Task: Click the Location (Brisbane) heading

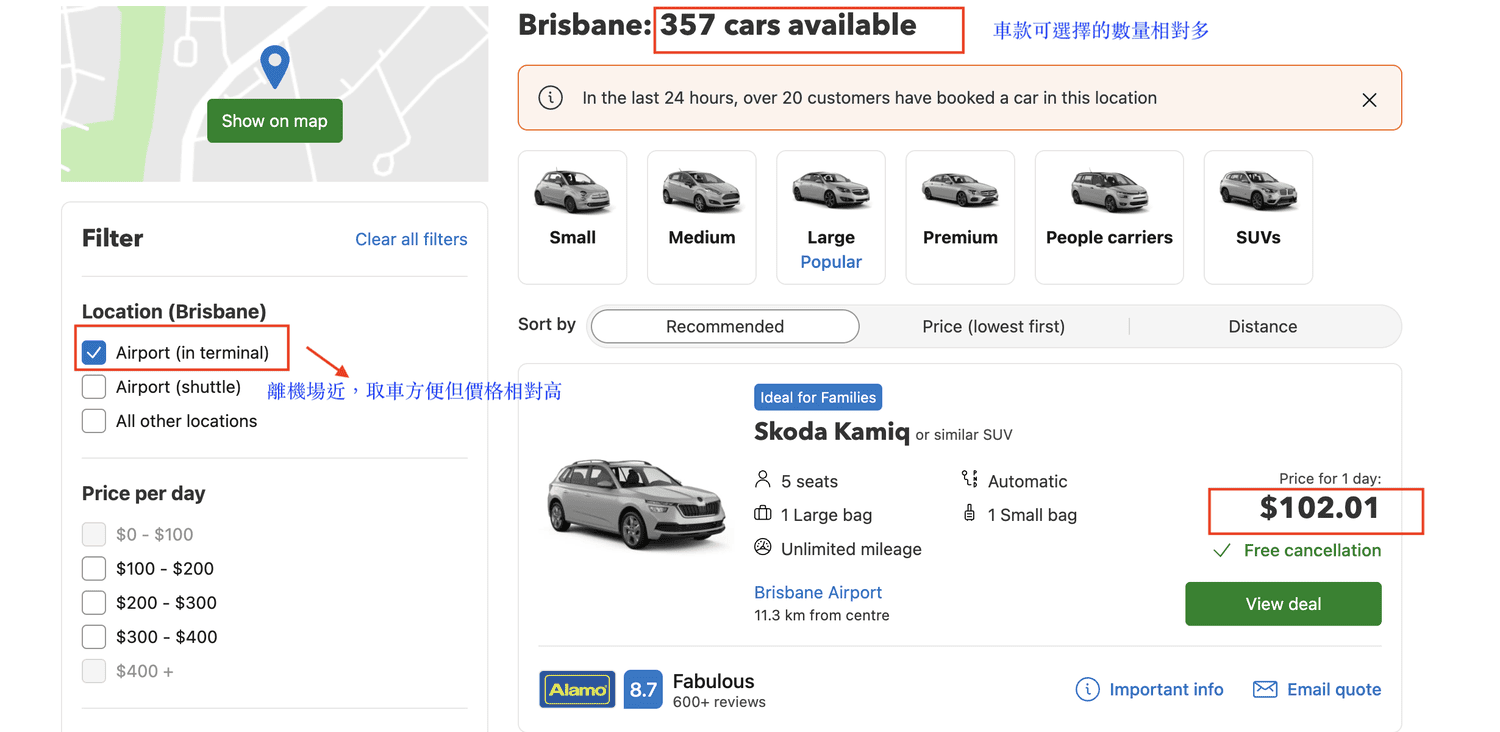Action: (x=174, y=311)
